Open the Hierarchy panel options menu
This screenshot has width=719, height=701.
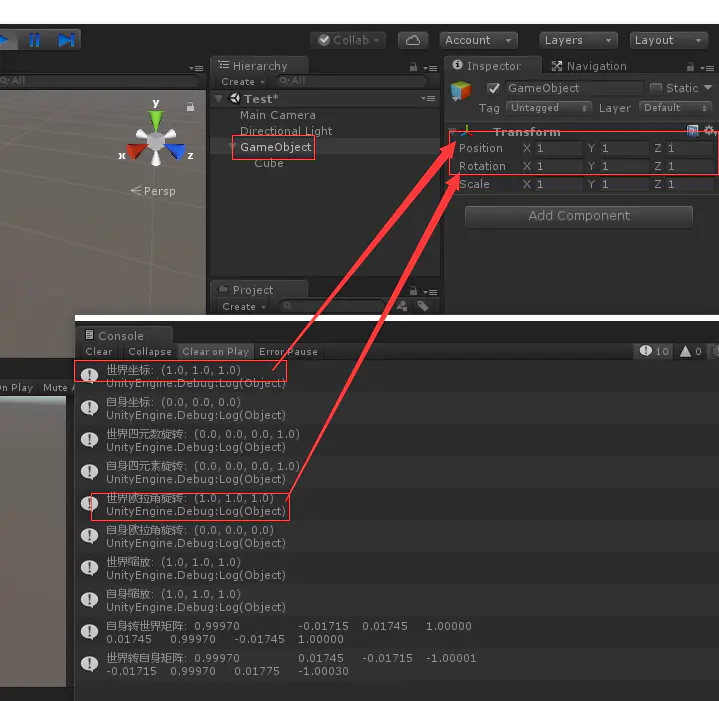(x=431, y=68)
